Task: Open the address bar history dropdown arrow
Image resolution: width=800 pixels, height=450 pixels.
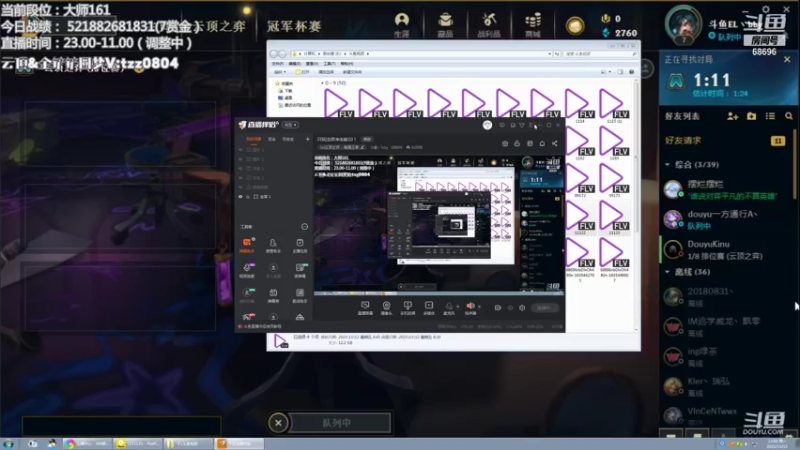Action: (x=549, y=54)
